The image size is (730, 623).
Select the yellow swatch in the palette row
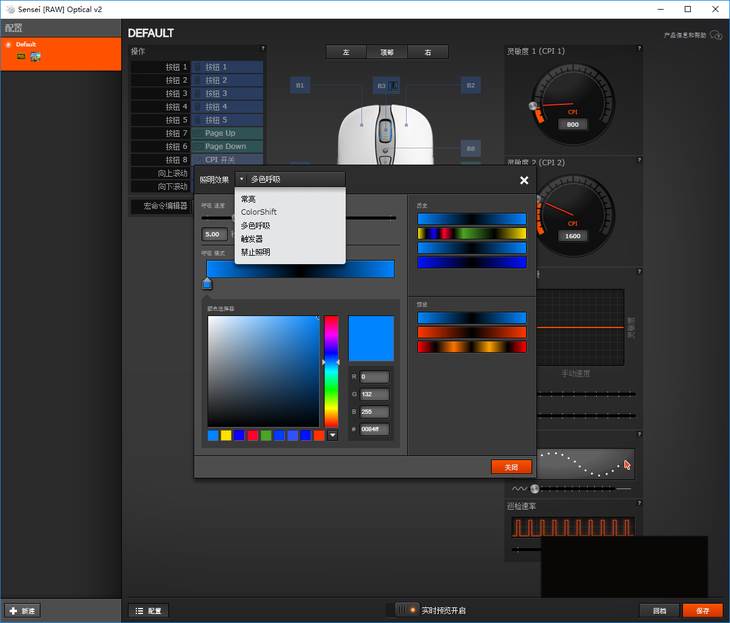[226, 435]
